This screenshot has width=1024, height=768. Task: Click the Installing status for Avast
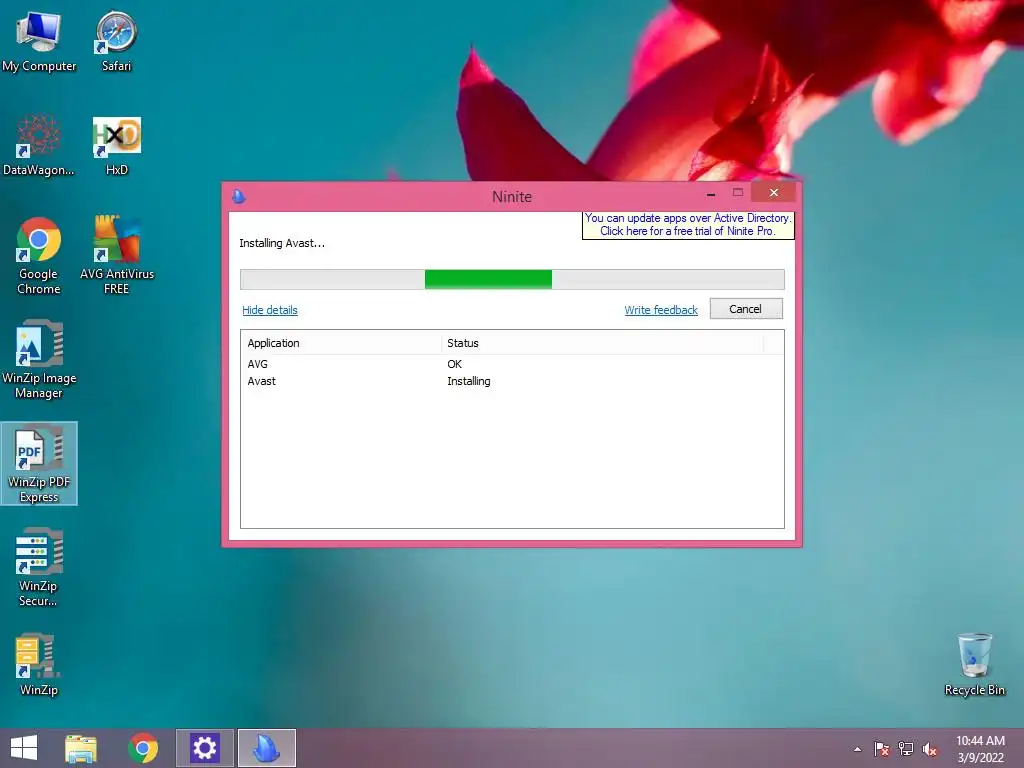[x=469, y=381]
